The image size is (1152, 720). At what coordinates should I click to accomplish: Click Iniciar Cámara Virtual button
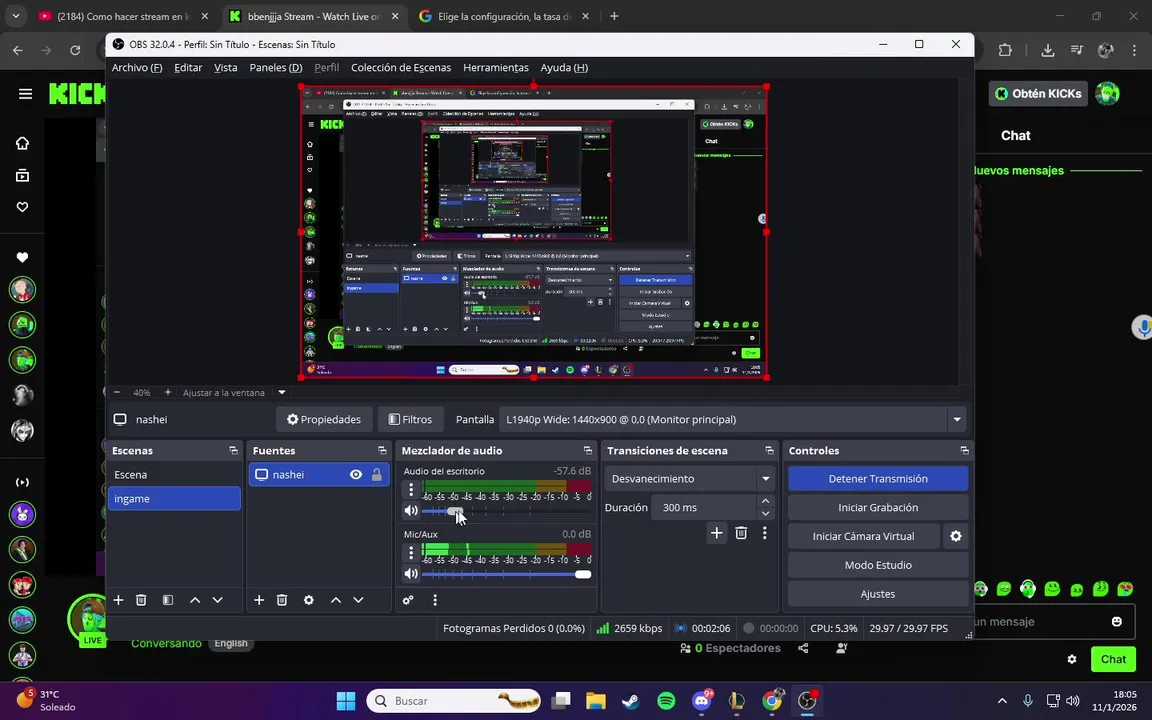pos(863,536)
